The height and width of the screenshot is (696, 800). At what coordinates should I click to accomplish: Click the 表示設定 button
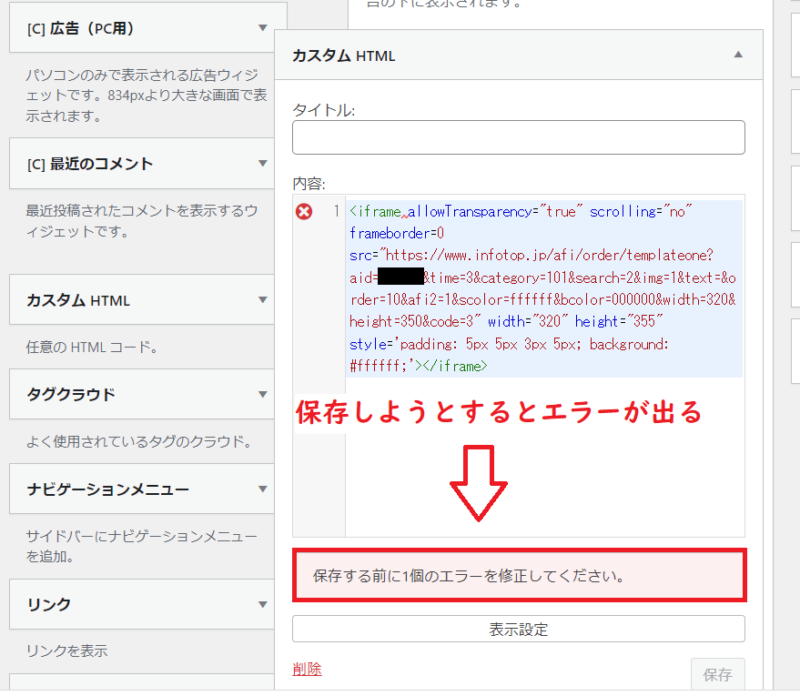518,629
